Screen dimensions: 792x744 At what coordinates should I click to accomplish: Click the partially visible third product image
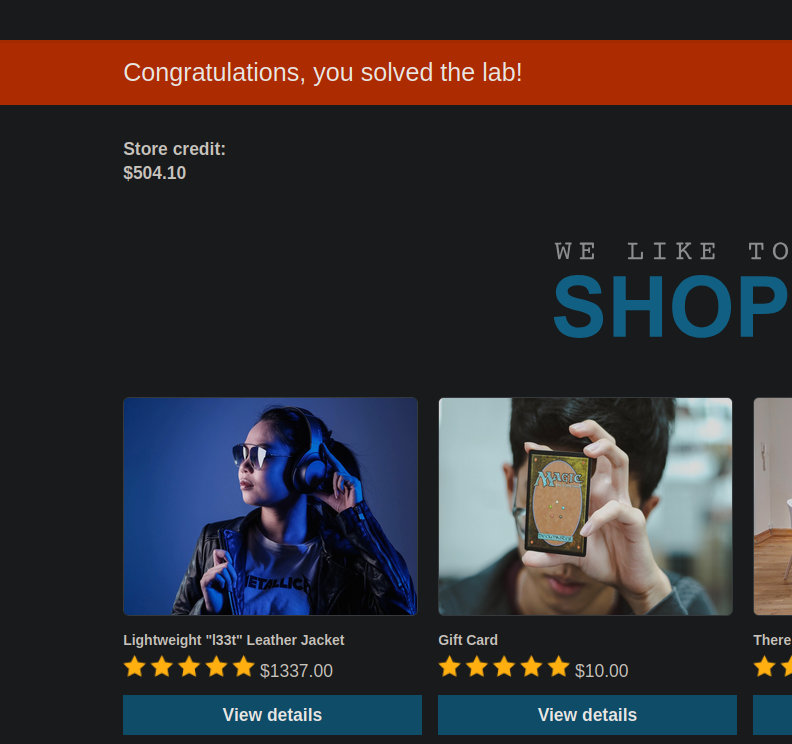pos(773,507)
